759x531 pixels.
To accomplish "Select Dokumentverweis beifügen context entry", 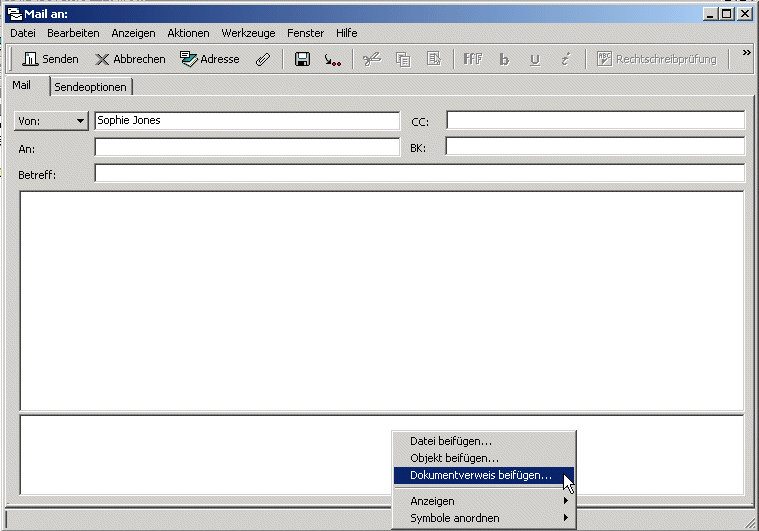I will pyautogui.click(x=484, y=475).
